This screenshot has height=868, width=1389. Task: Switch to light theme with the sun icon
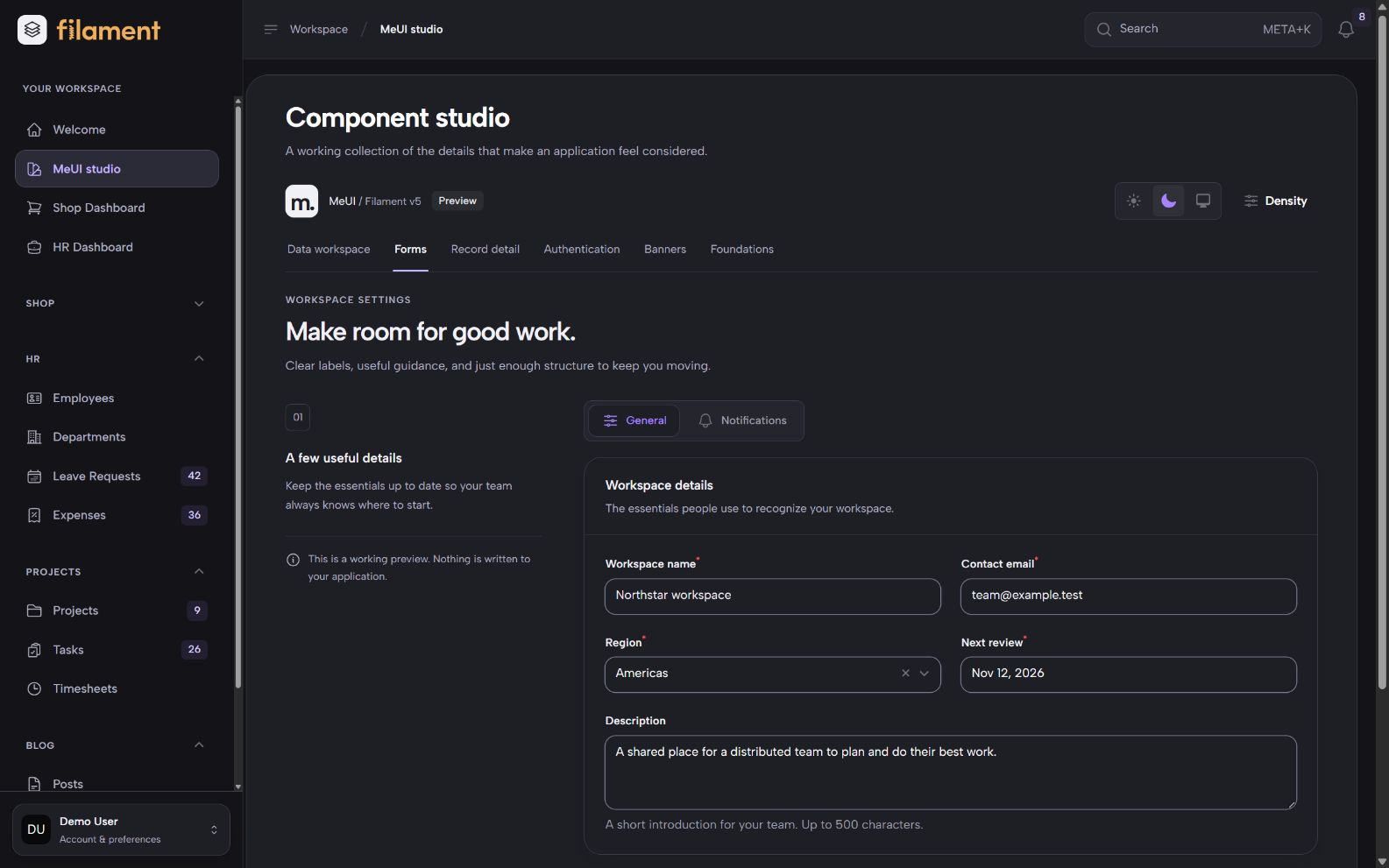click(x=1134, y=201)
